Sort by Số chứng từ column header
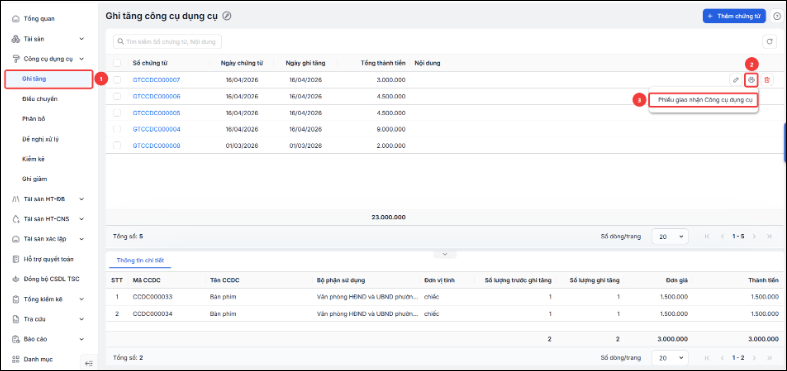The image size is (787, 371). click(x=150, y=63)
